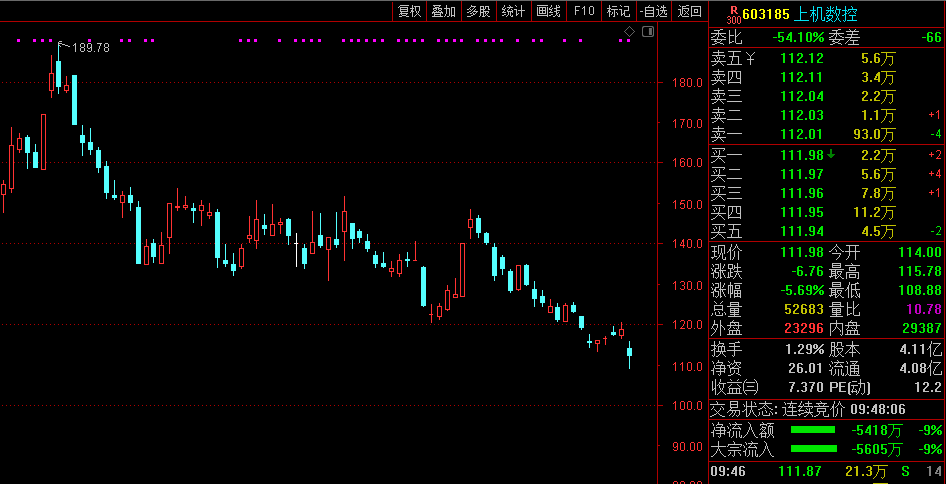Toggle the 收益(三) quarter indicator

[734, 387]
